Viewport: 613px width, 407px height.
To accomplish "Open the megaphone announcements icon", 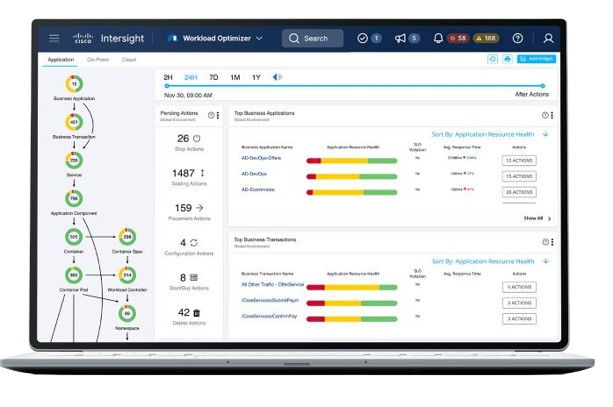I will tap(400, 38).
